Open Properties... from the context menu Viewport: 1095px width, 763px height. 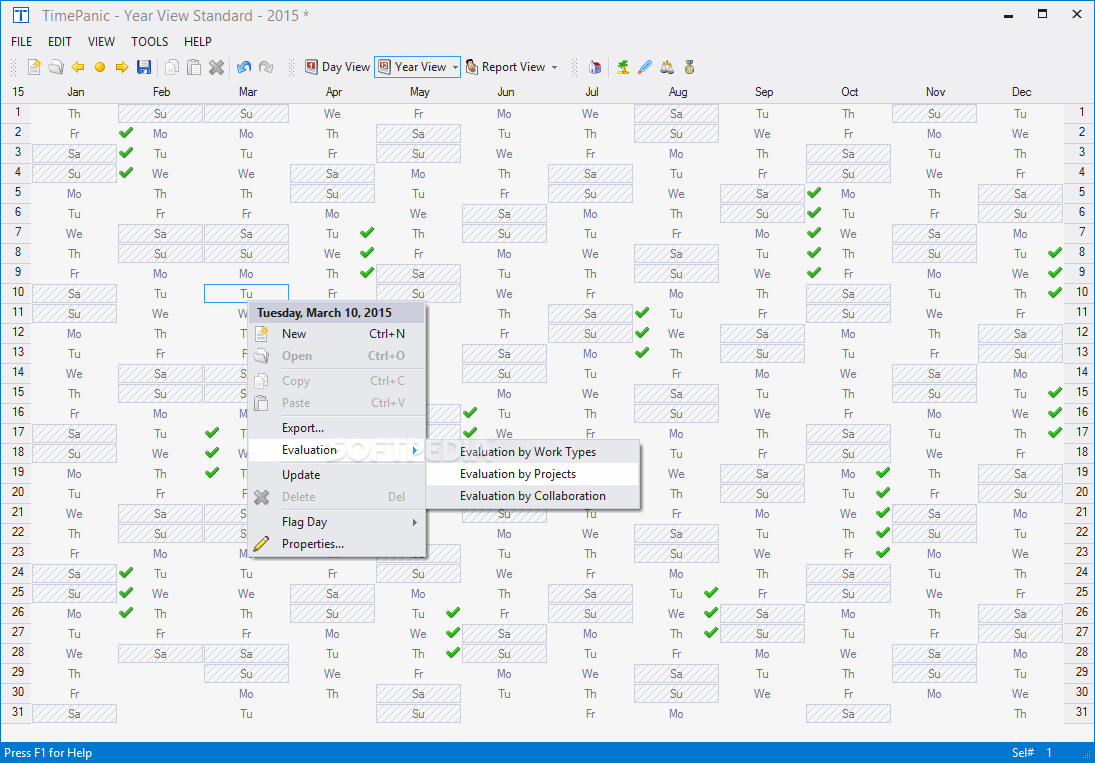pos(337,544)
